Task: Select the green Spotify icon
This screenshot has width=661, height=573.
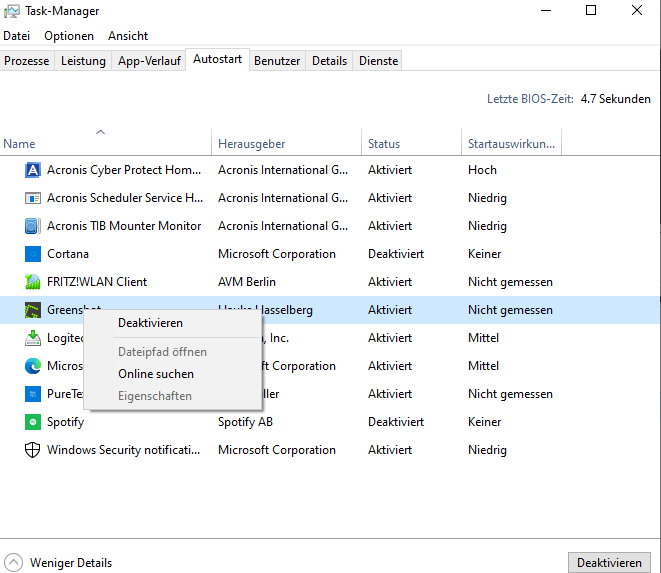Action: point(31,422)
